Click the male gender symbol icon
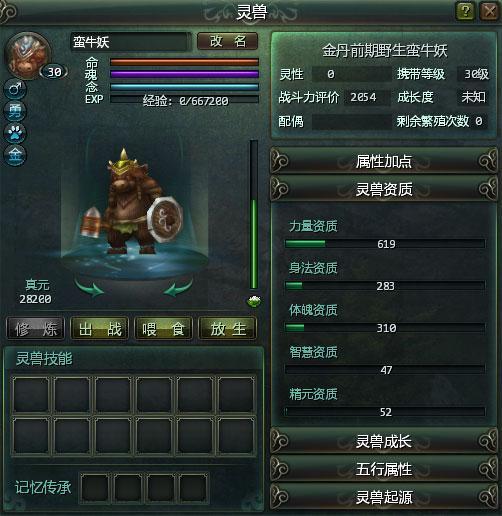Image resolution: width=502 pixels, height=516 pixels. tap(15, 89)
